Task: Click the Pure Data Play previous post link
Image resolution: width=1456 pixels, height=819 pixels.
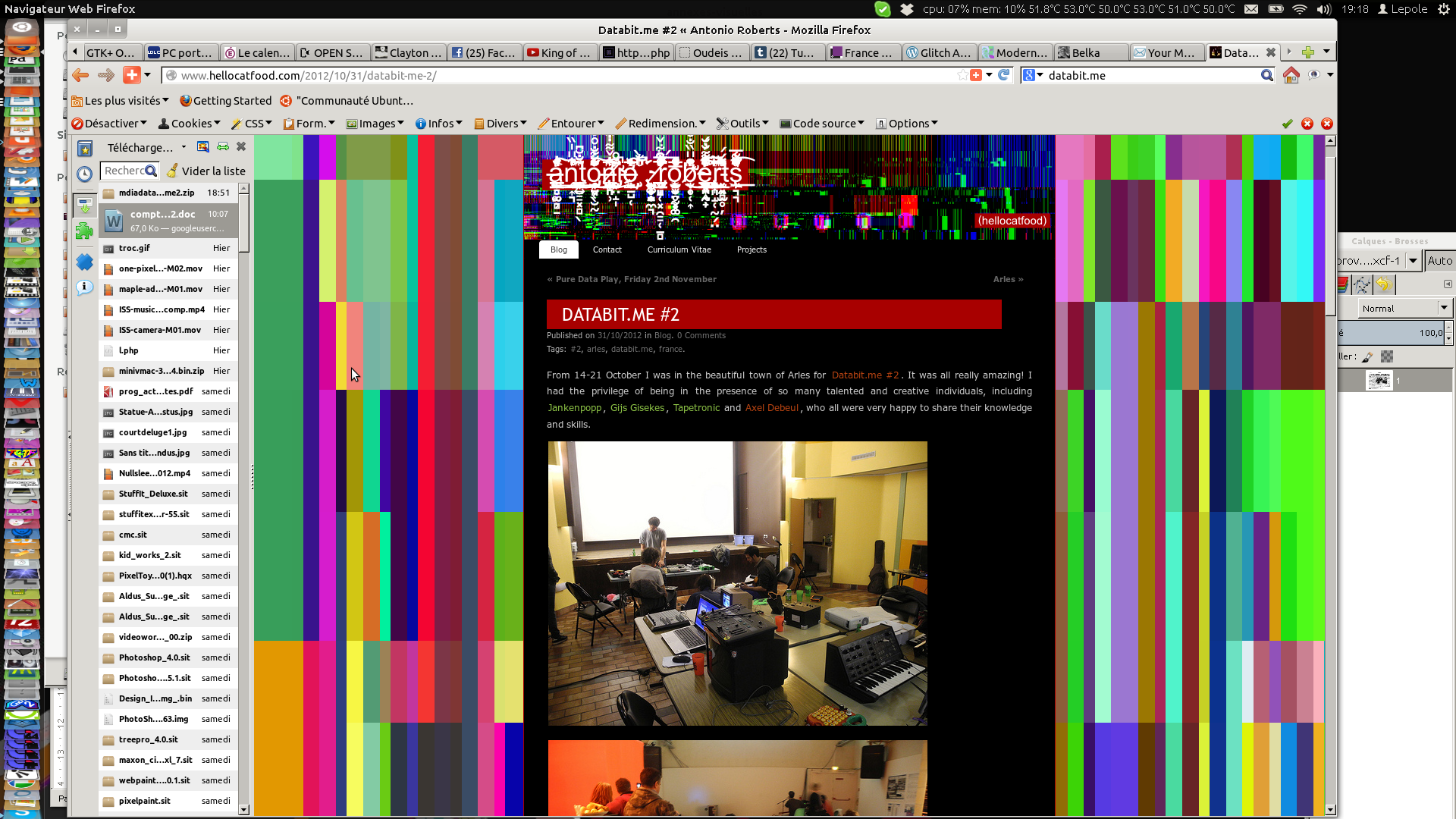Action: tap(635, 279)
